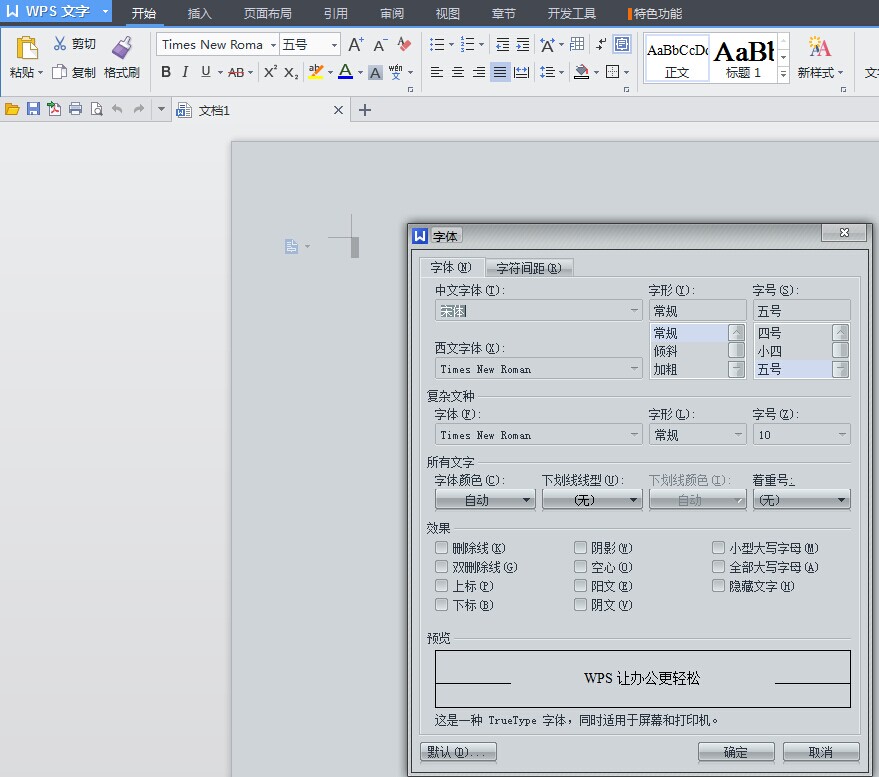The height and width of the screenshot is (777, 879).
Task: Open the 插入 ribbon tab
Action: (199, 13)
